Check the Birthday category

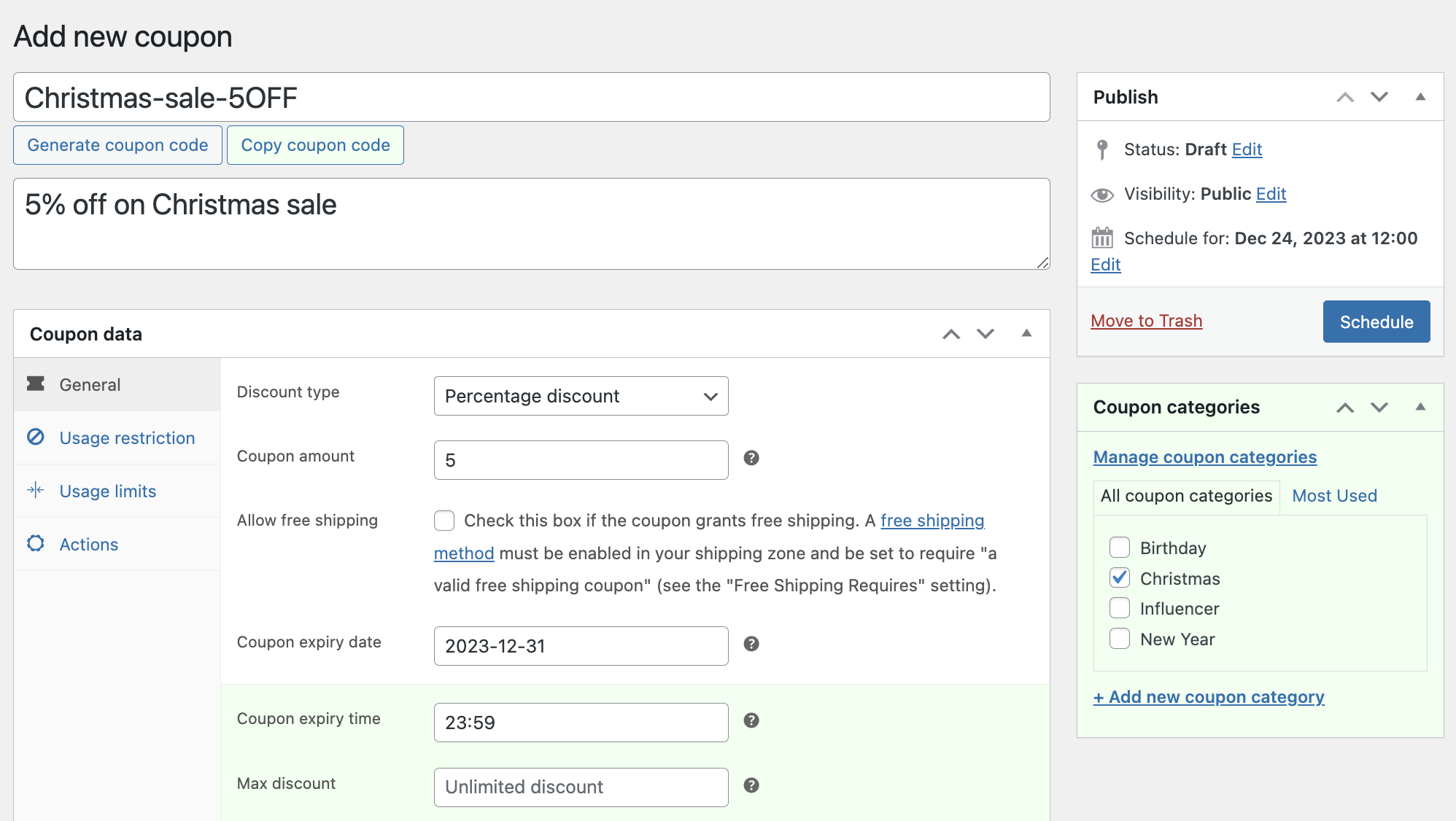[x=1120, y=547]
